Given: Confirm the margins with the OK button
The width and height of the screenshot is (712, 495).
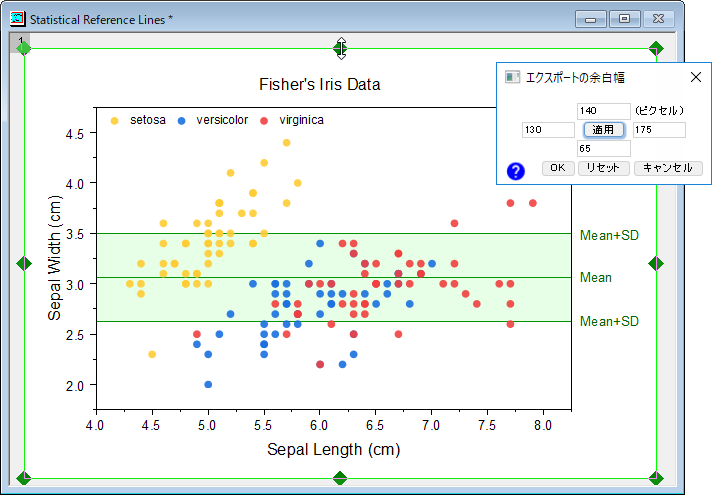Looking at the screenshot, I should pyautogui.click(x=558, y=168).
